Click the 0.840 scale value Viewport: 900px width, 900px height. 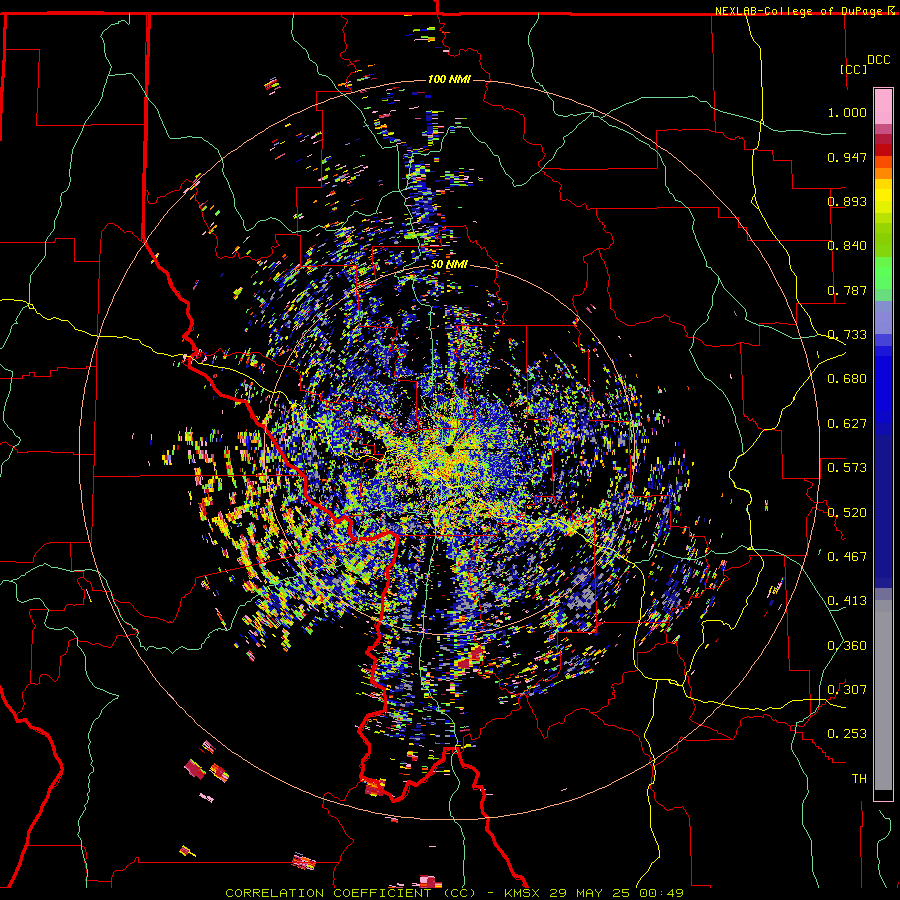tap(847, 246)
